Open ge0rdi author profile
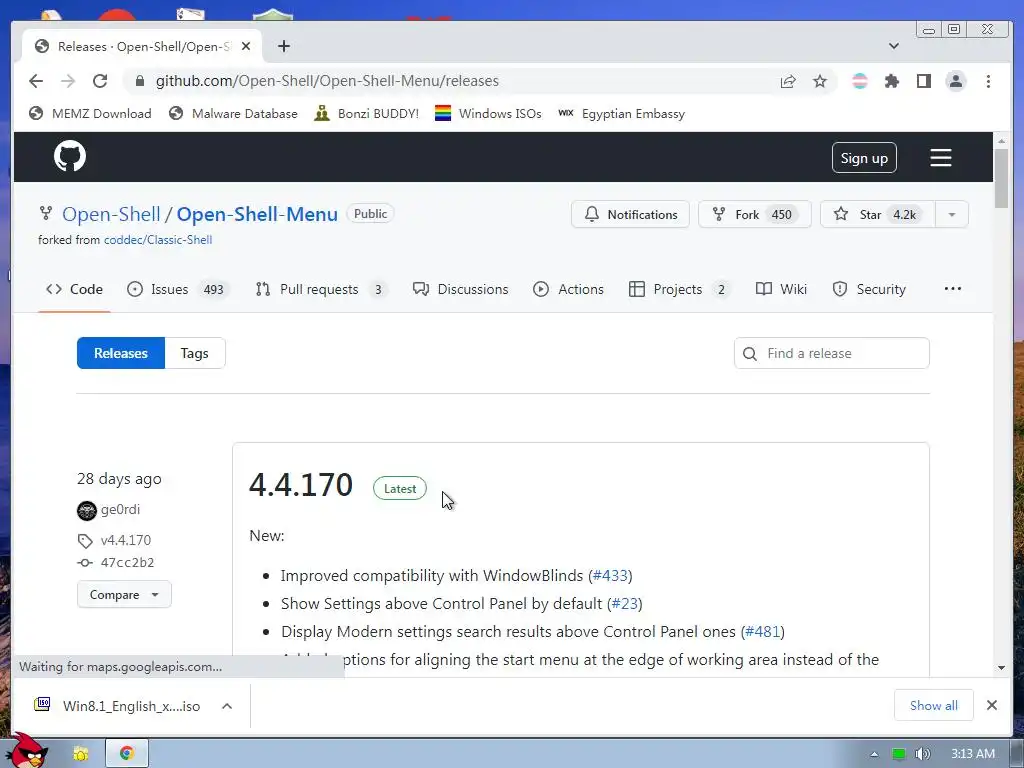Screen dimensions: 1024x768 (120, 509)
